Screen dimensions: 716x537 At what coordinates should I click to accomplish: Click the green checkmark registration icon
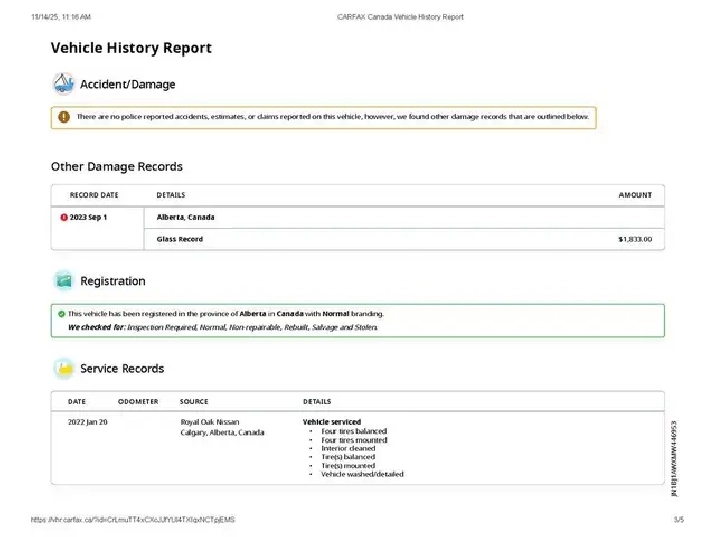coord(61,313)
